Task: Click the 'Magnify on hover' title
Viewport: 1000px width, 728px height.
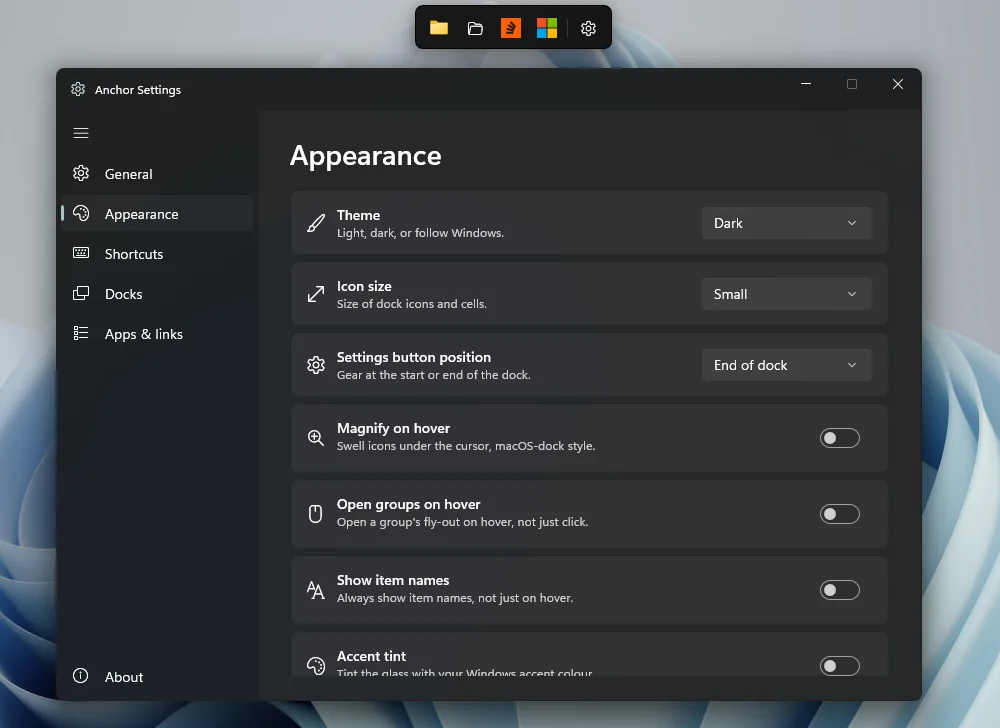Action: point(393,428)
